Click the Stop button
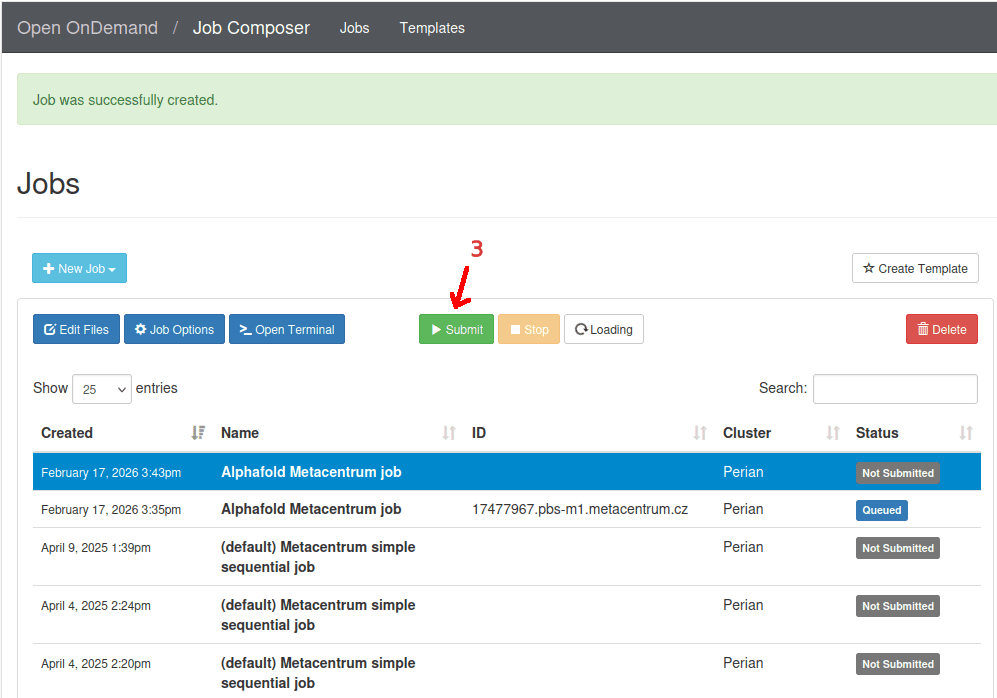 (x=528, y=329)
